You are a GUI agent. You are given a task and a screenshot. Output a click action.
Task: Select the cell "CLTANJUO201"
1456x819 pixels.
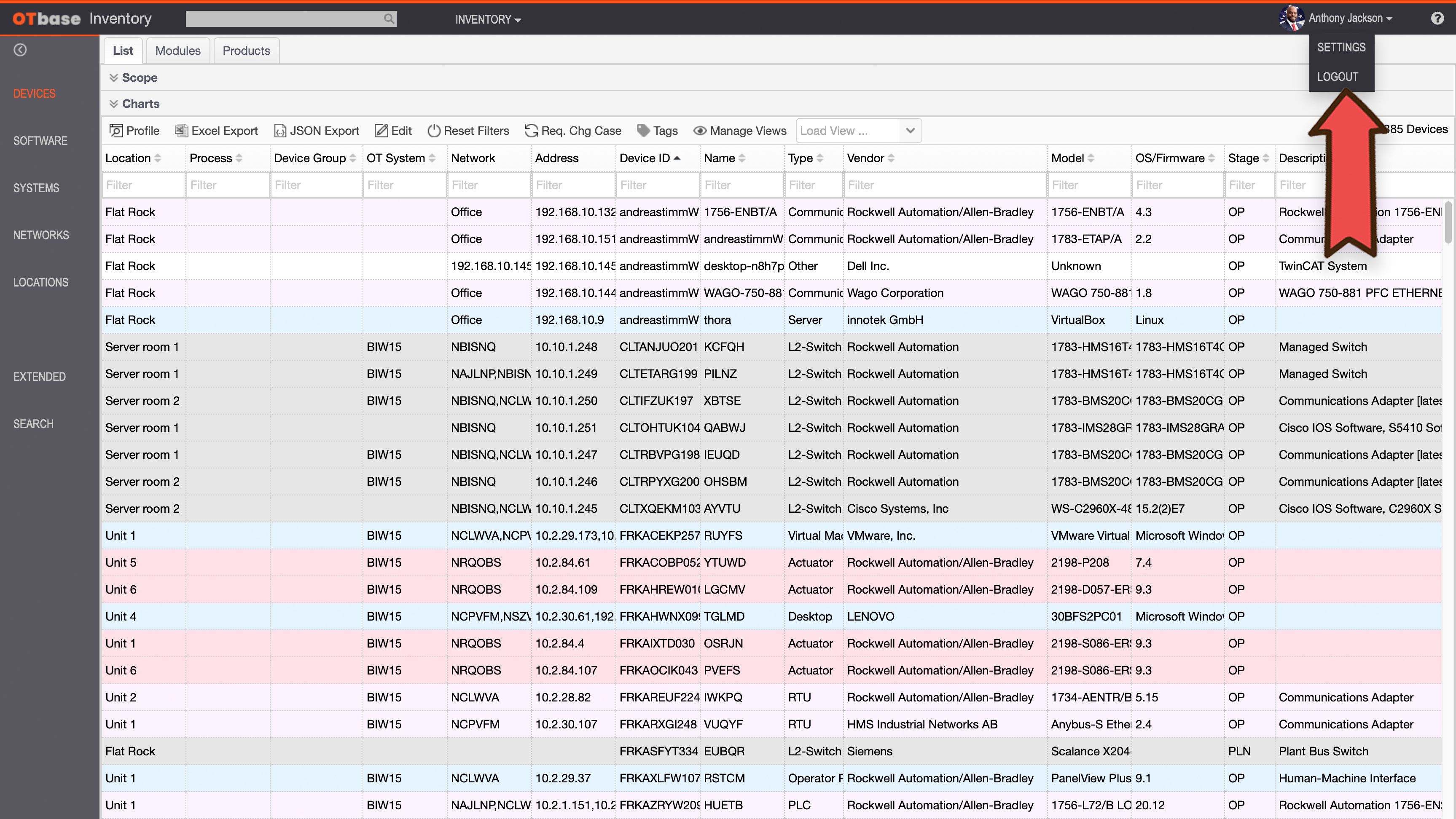point(658,347)
